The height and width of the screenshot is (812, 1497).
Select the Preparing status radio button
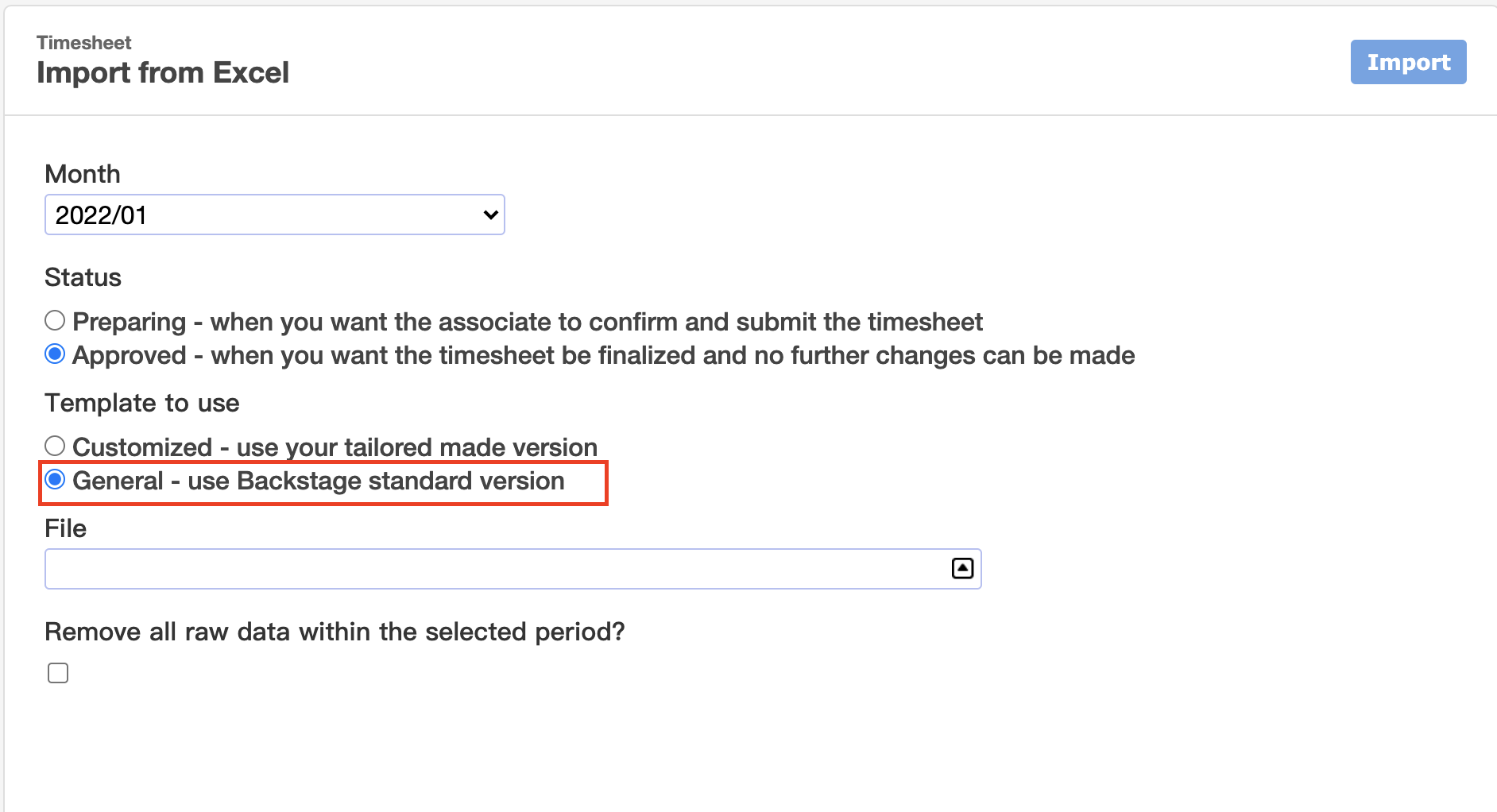click(55, 320)
